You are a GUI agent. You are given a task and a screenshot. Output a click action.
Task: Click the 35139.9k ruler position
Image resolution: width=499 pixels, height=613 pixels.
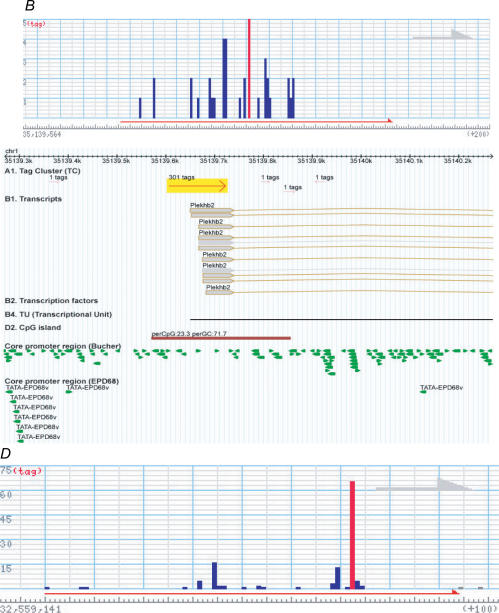311,160
